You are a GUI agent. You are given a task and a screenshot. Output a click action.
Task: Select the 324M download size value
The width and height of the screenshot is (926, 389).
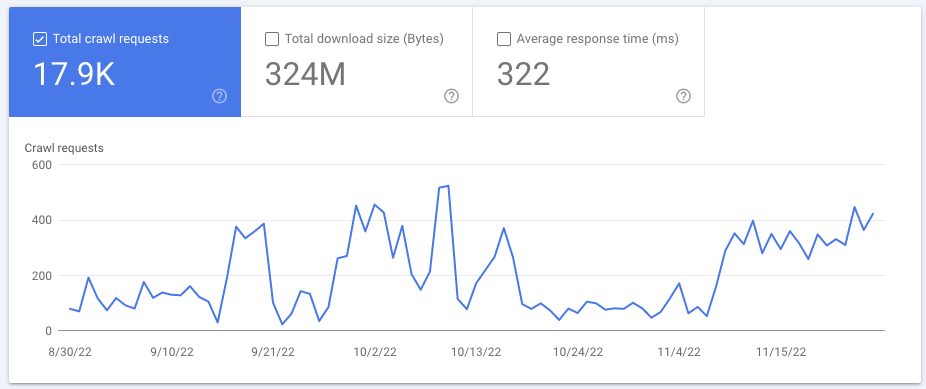point(305,75)
